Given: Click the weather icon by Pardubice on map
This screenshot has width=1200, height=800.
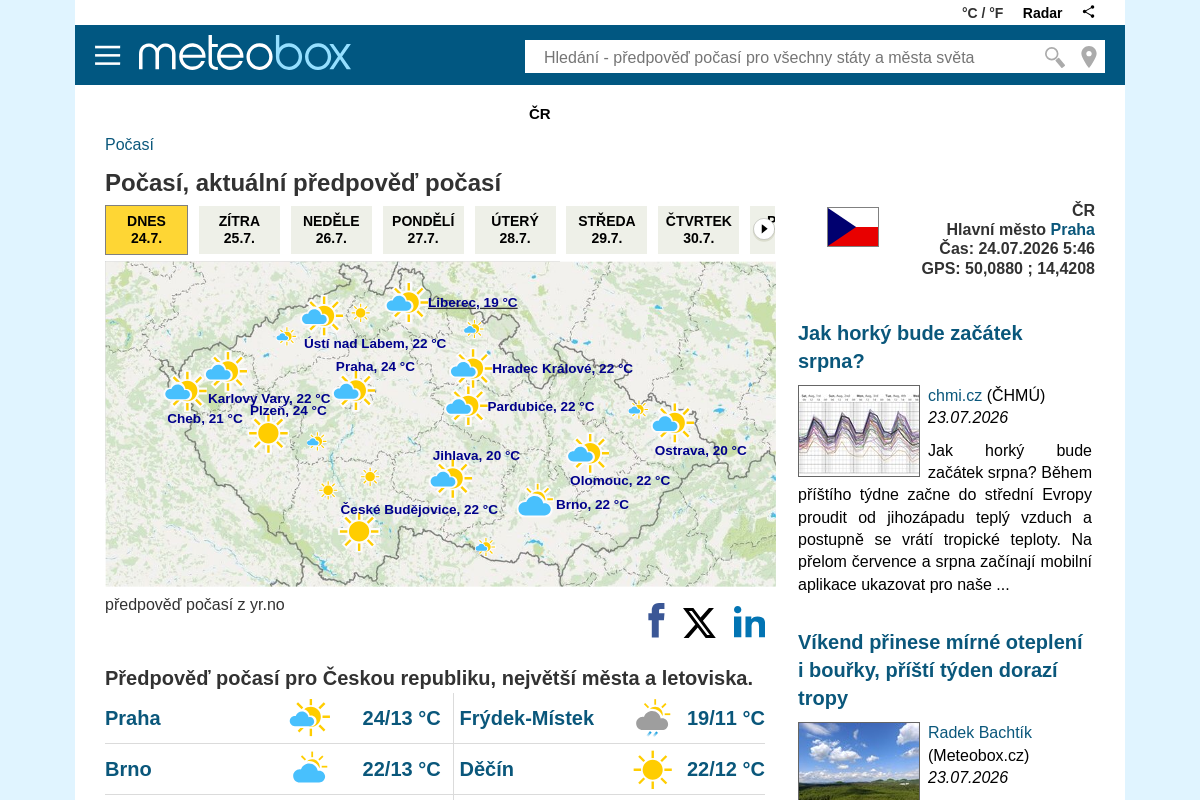Looking at the screenshot, I should click(x=466, y=406).
